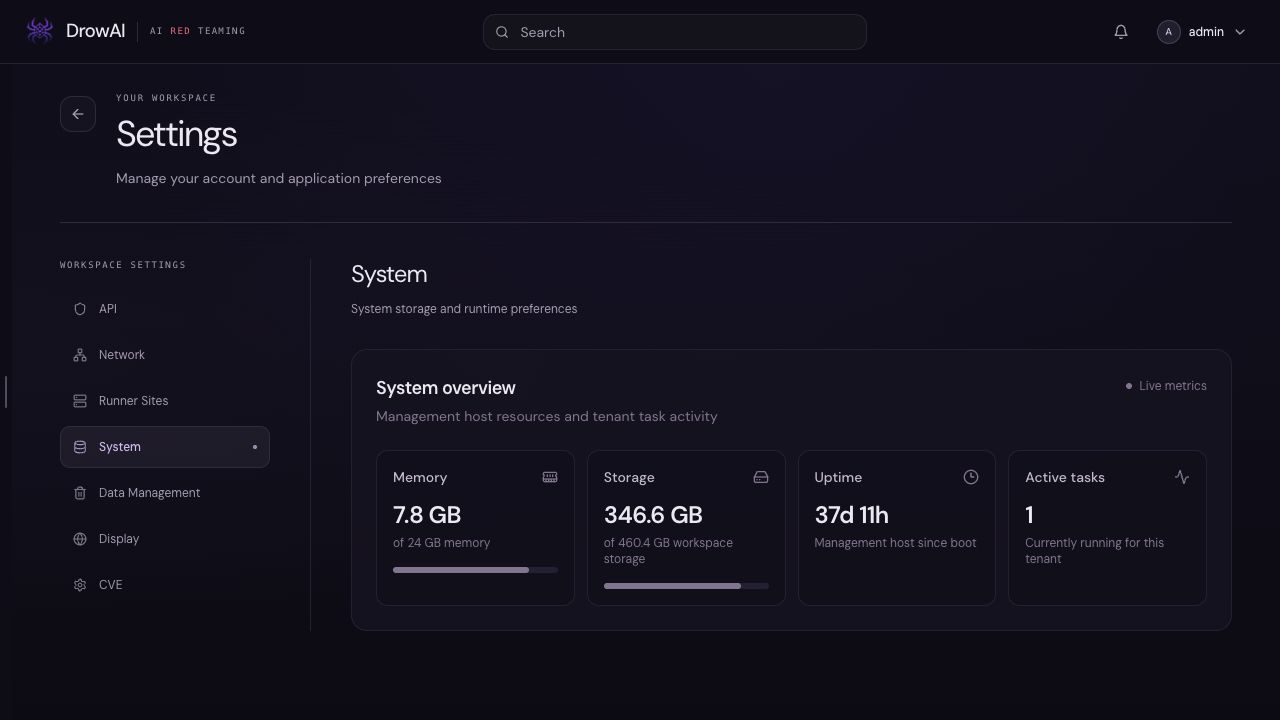Click the 346.6 GB storage value
The height and width of the screenshot is (720, 1280).
click(653, 515)
